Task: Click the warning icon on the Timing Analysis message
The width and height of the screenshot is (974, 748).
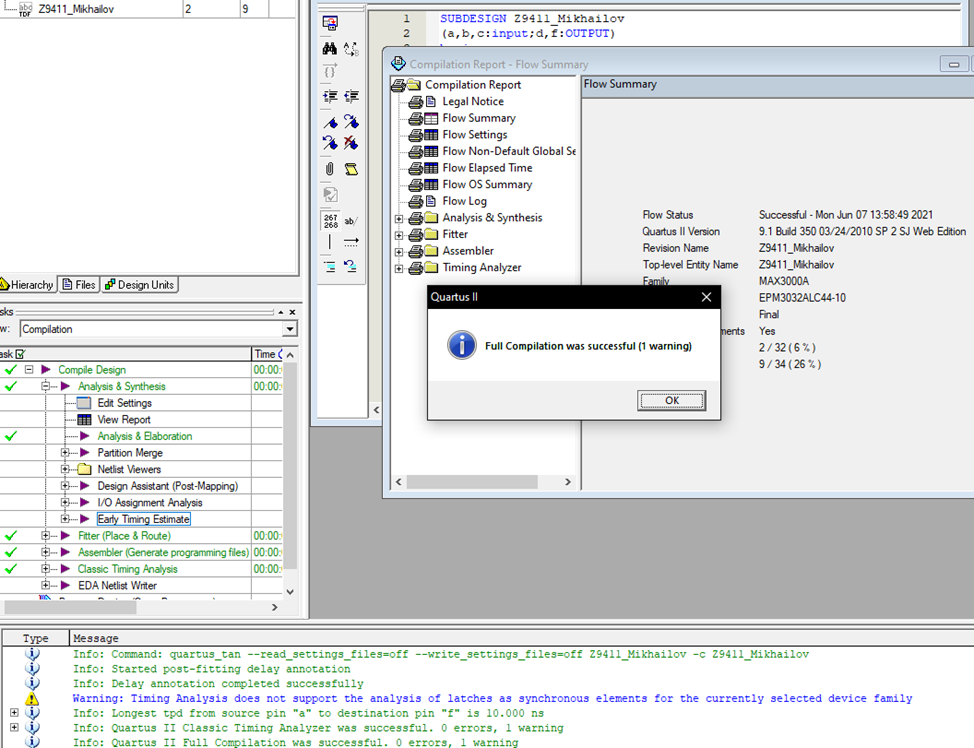Action: [x=32, y=698]
